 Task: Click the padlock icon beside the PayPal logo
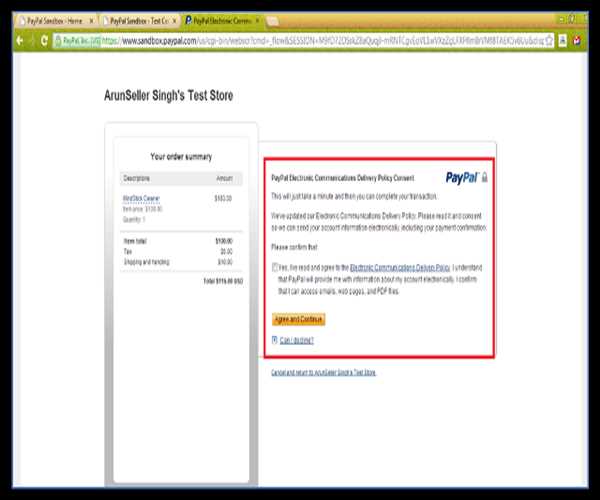485,176
